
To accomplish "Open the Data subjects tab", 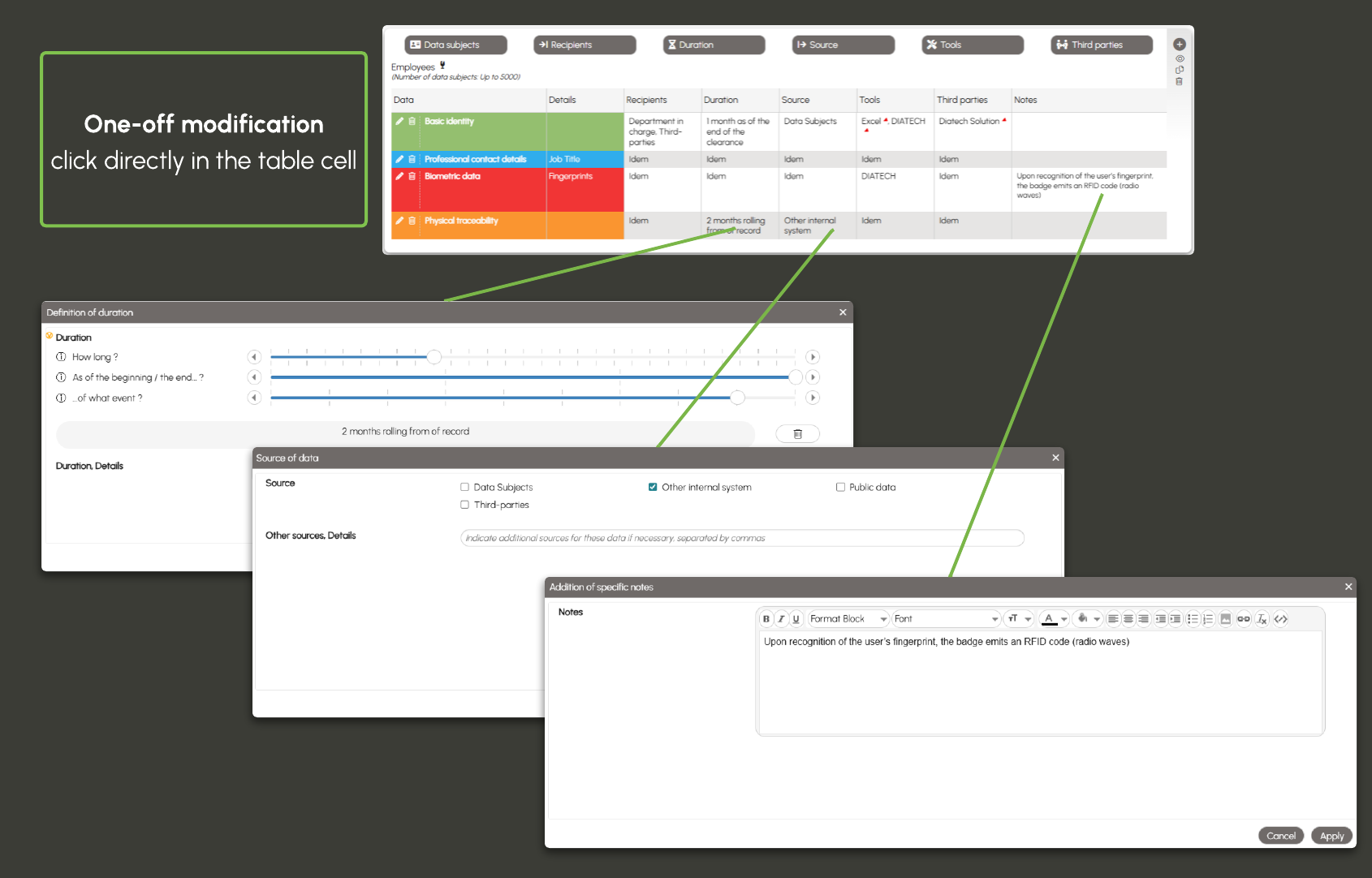I will (x=455, y=45).
